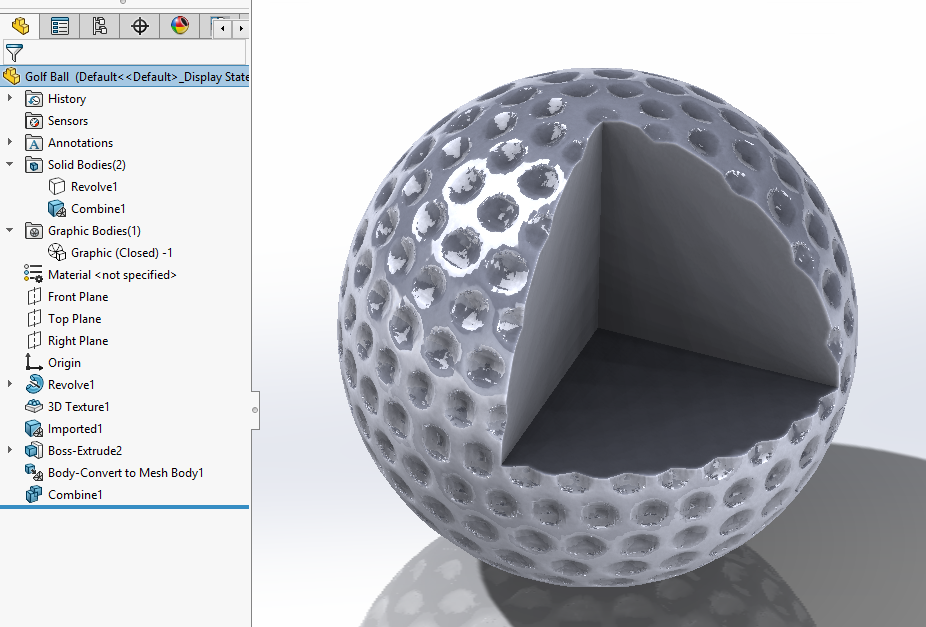The height and width of the screenshot is (627, 926).
Task: Expand the Revolve1 feature node
Action: click(x=9, y=384)
